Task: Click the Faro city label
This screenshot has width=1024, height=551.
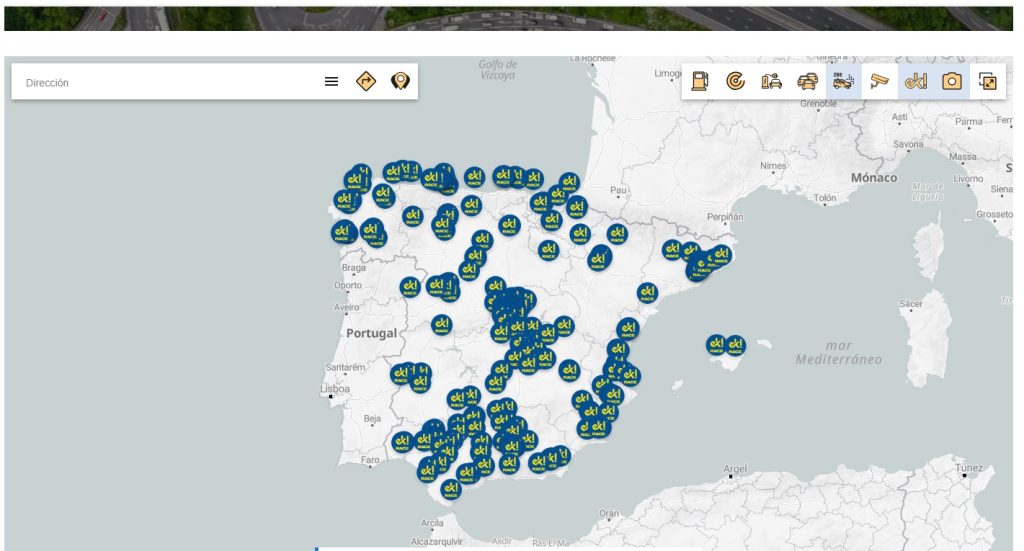Action: tap(370, 460)
